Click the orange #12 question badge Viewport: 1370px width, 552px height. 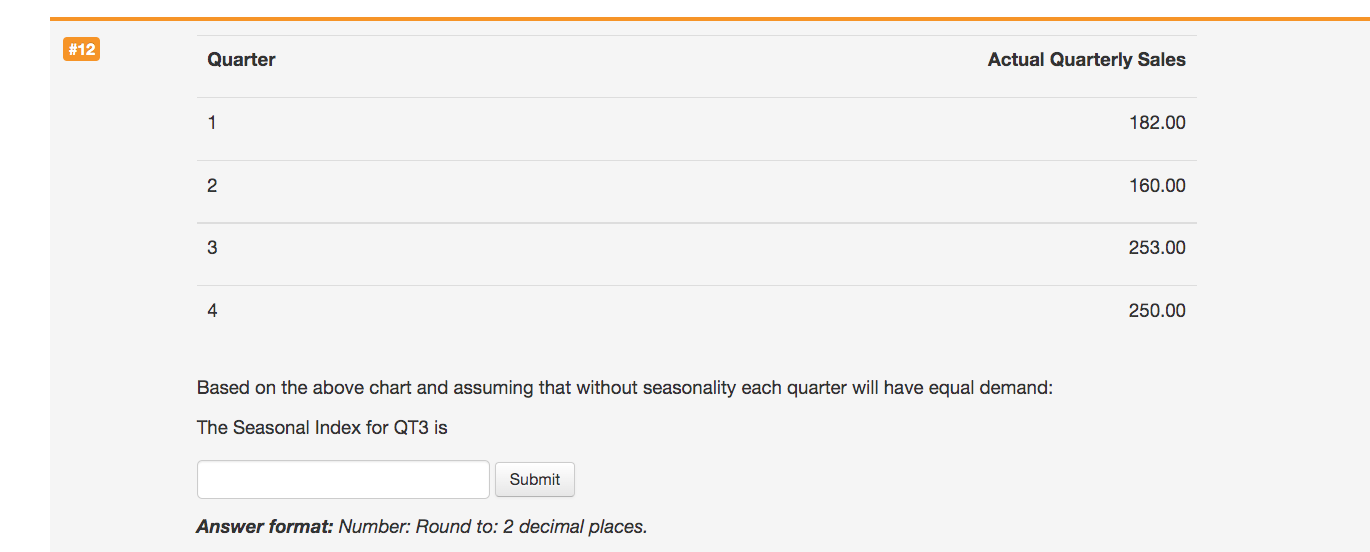click(81, 49)
